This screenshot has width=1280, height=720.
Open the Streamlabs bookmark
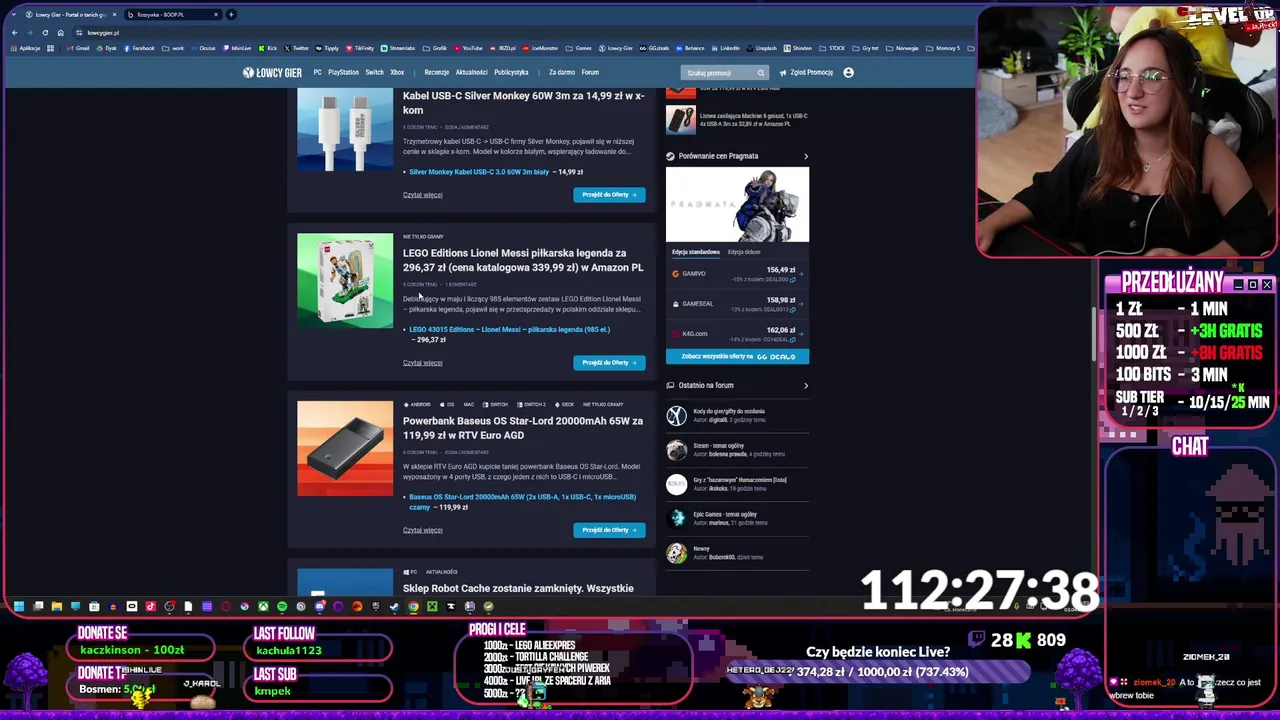coord(398,48)
